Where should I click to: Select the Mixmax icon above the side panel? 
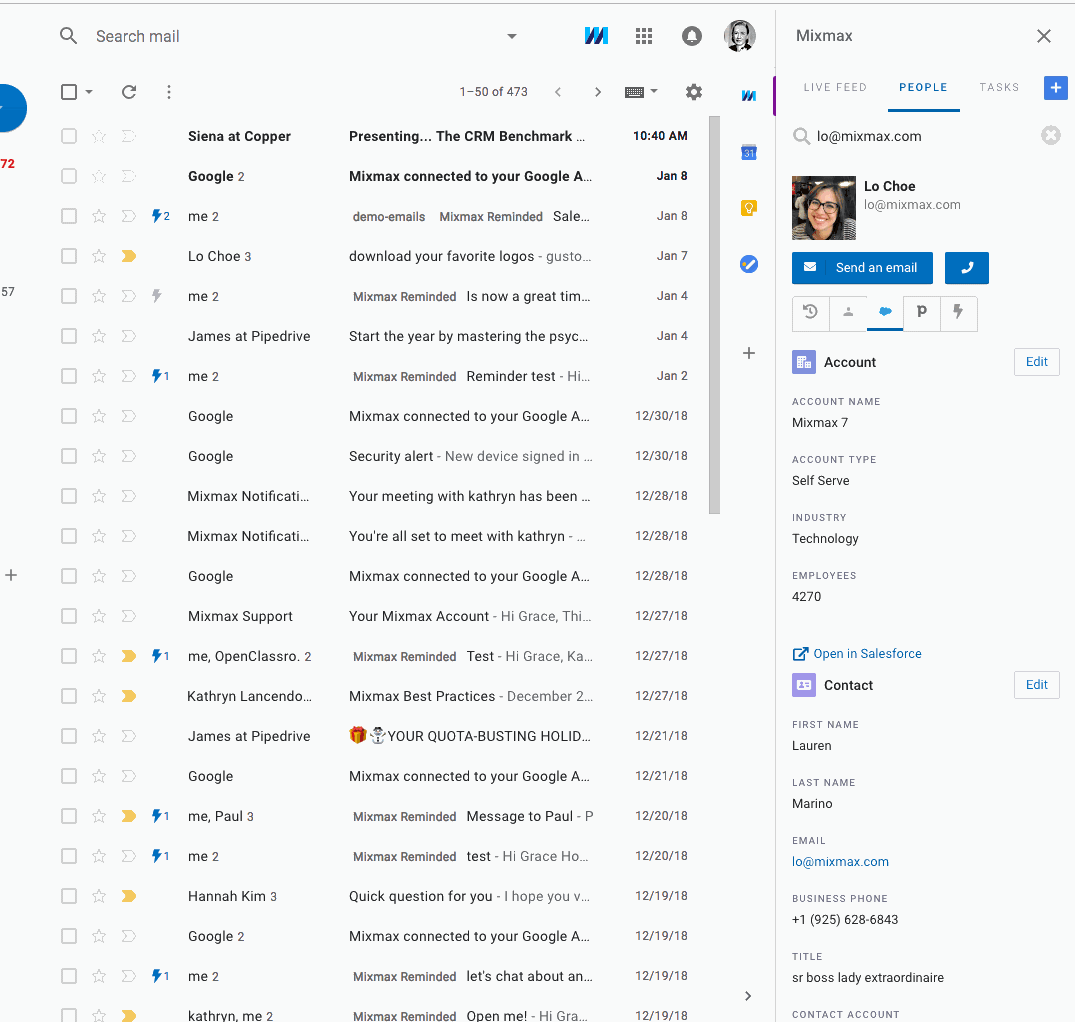[x=749, y=95]
